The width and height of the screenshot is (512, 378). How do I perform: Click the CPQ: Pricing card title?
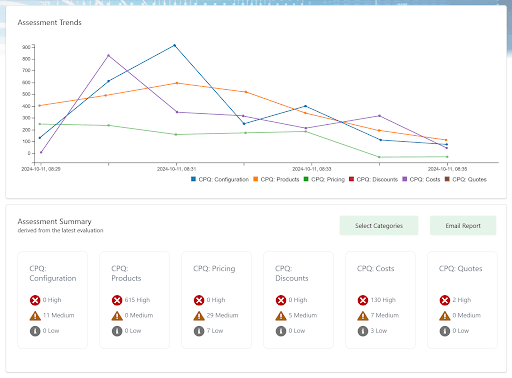coord(214,269)
